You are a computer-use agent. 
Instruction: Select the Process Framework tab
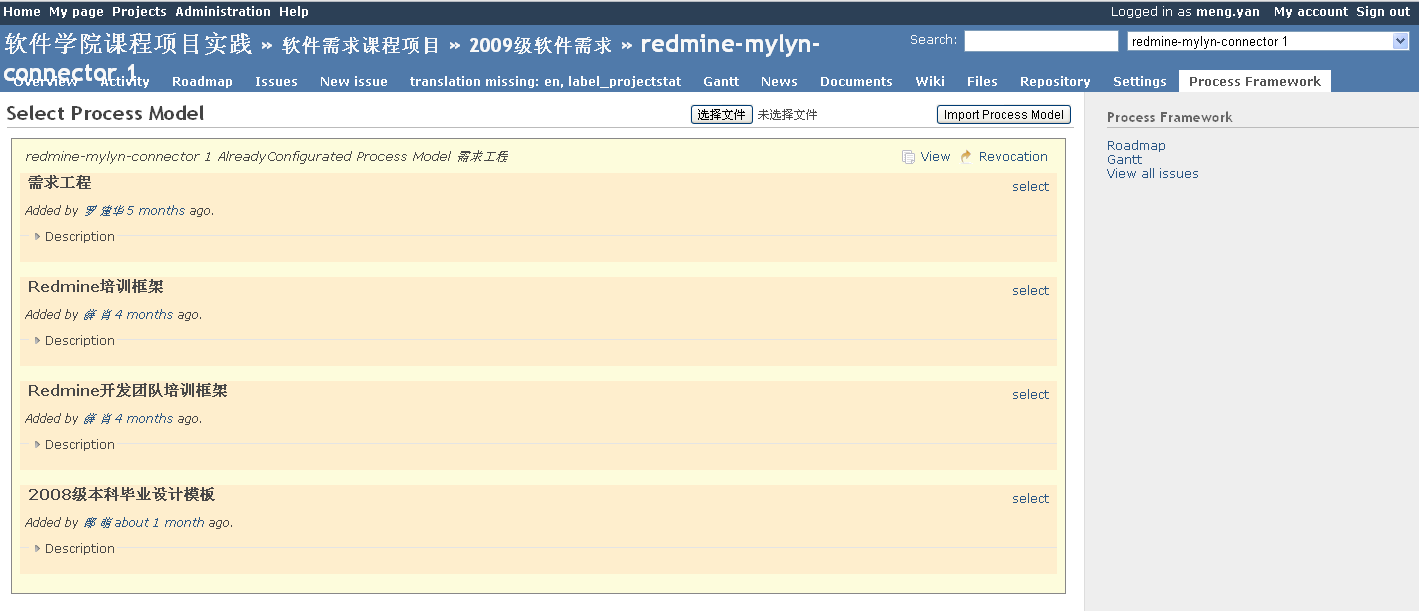coord(1255,82)
